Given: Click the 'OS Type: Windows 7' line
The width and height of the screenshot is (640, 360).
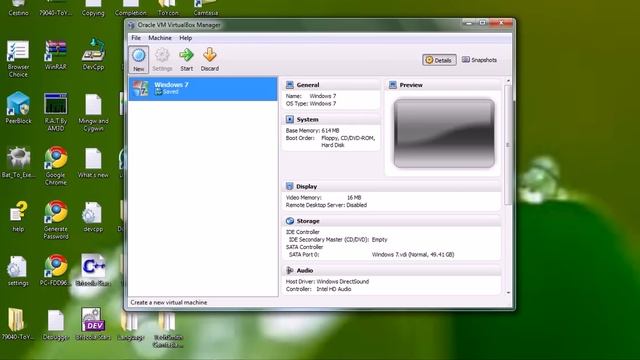Looking at the screenshot, I should [x=311, y=104].
